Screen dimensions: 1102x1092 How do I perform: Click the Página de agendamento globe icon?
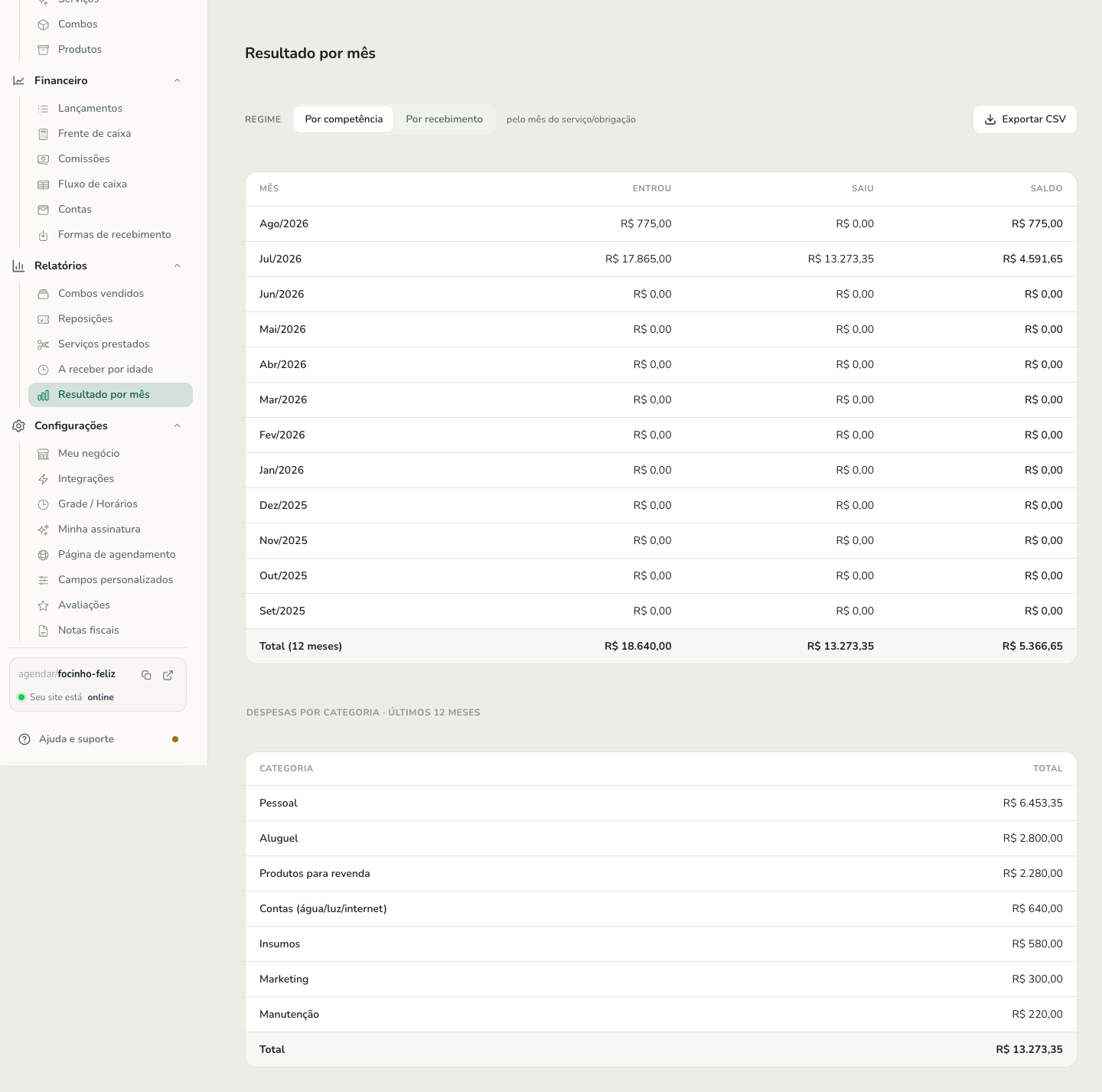click(x=44, y=555)
